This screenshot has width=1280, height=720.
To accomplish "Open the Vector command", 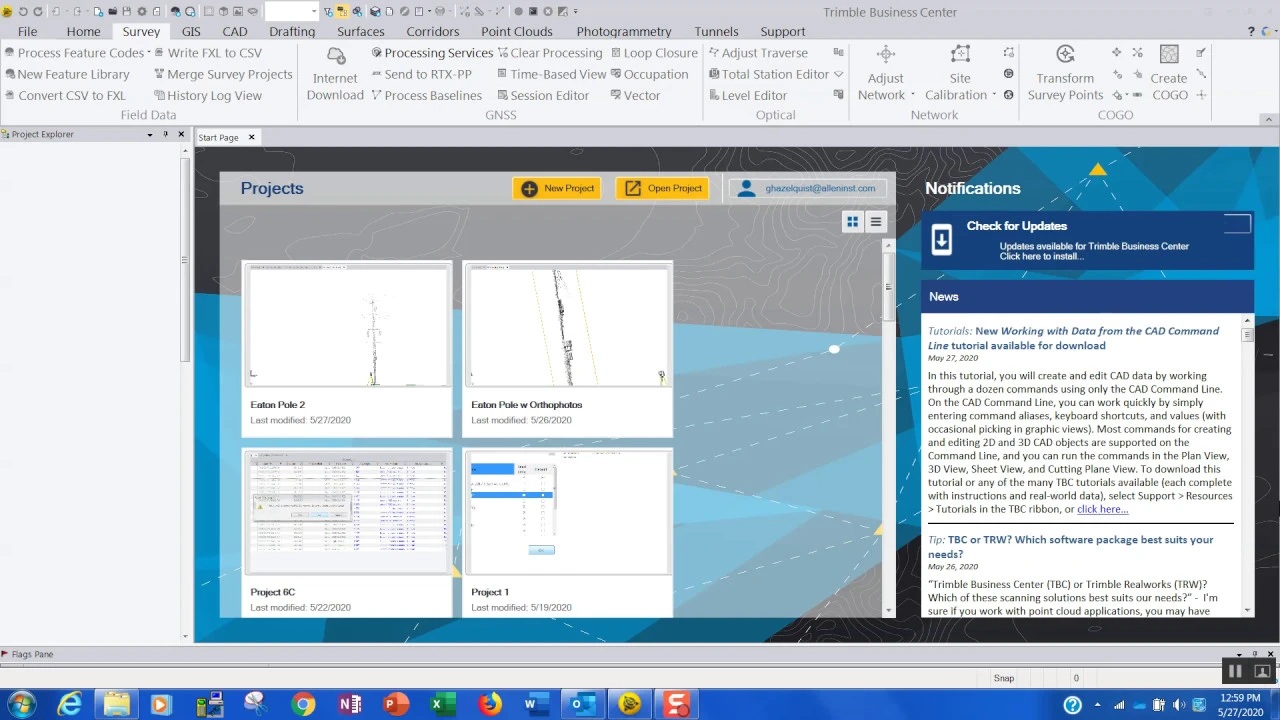I will pyautogui.click(x=635, y=95).
